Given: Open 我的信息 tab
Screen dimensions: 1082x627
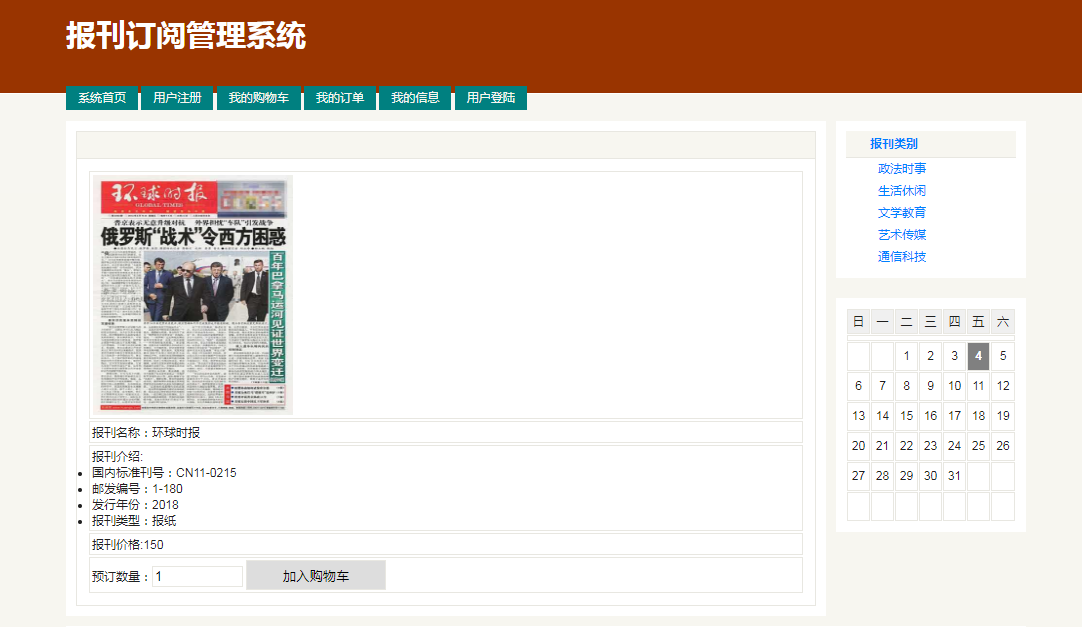Looking at the screenshot, I should point(415,98).
